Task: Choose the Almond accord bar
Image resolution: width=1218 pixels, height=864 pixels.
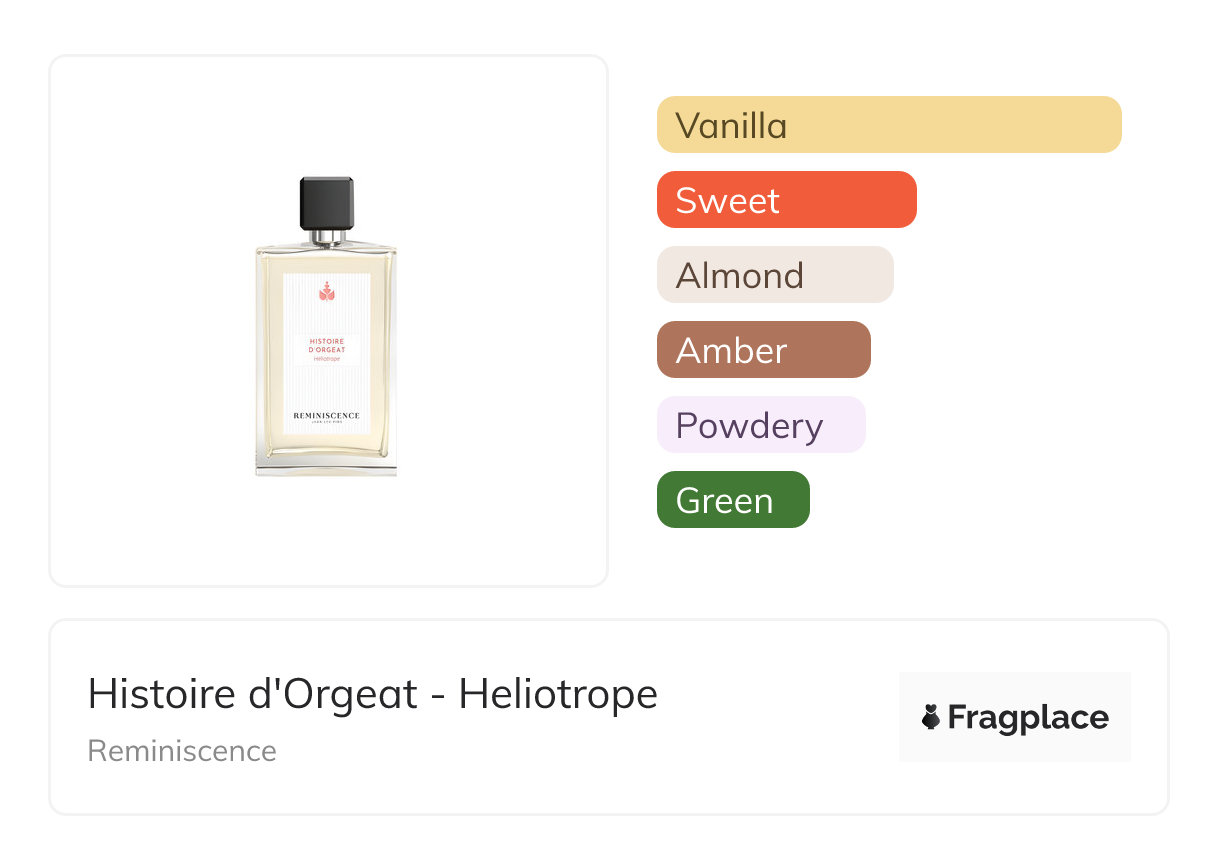Action: click(774, 275)
